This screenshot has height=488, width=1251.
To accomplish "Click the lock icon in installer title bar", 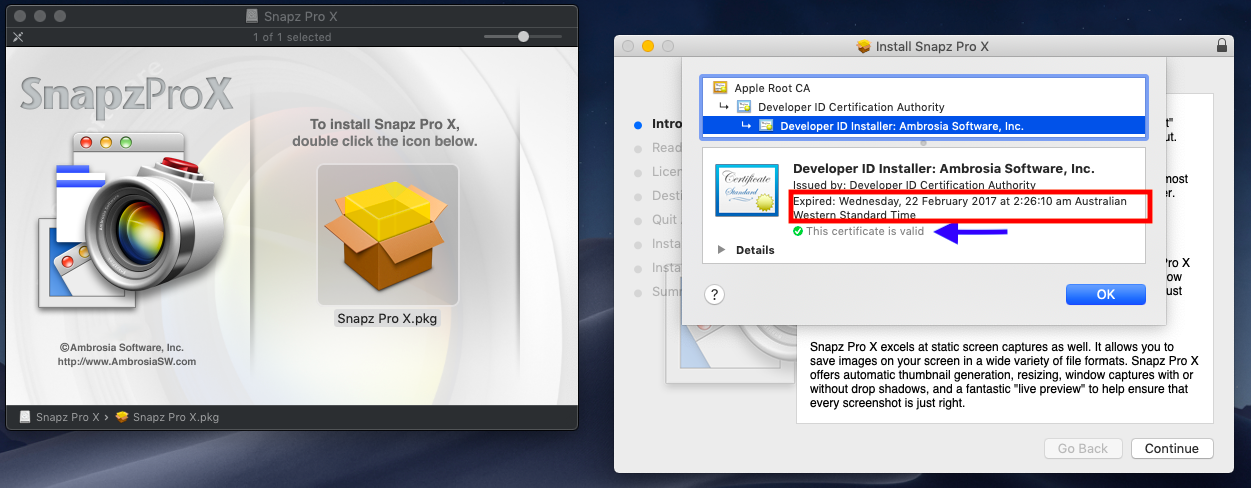I will pyautogui.click(x=1222, y=46).
